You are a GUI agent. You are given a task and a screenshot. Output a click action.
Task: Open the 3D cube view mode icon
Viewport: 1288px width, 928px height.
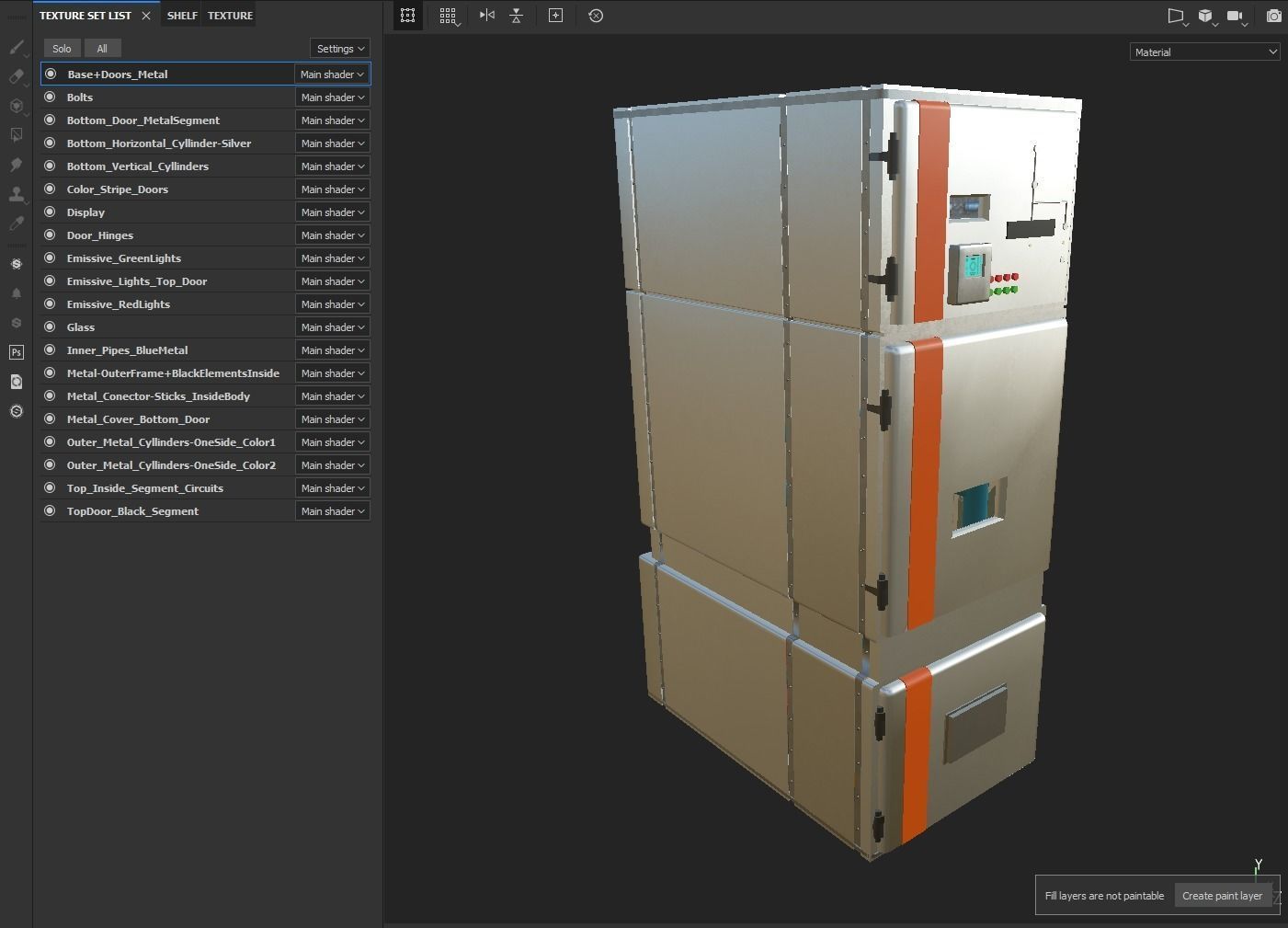(1205, 17)
